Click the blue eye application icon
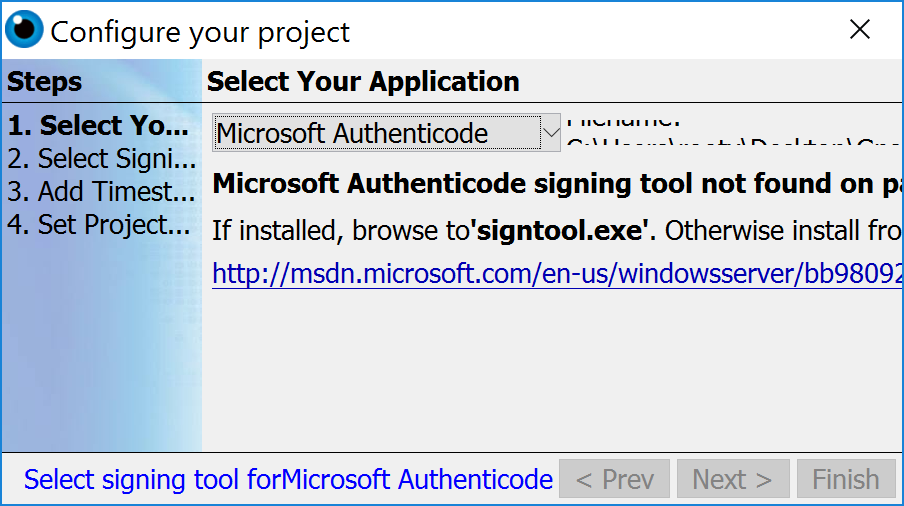 coord(24,29)
